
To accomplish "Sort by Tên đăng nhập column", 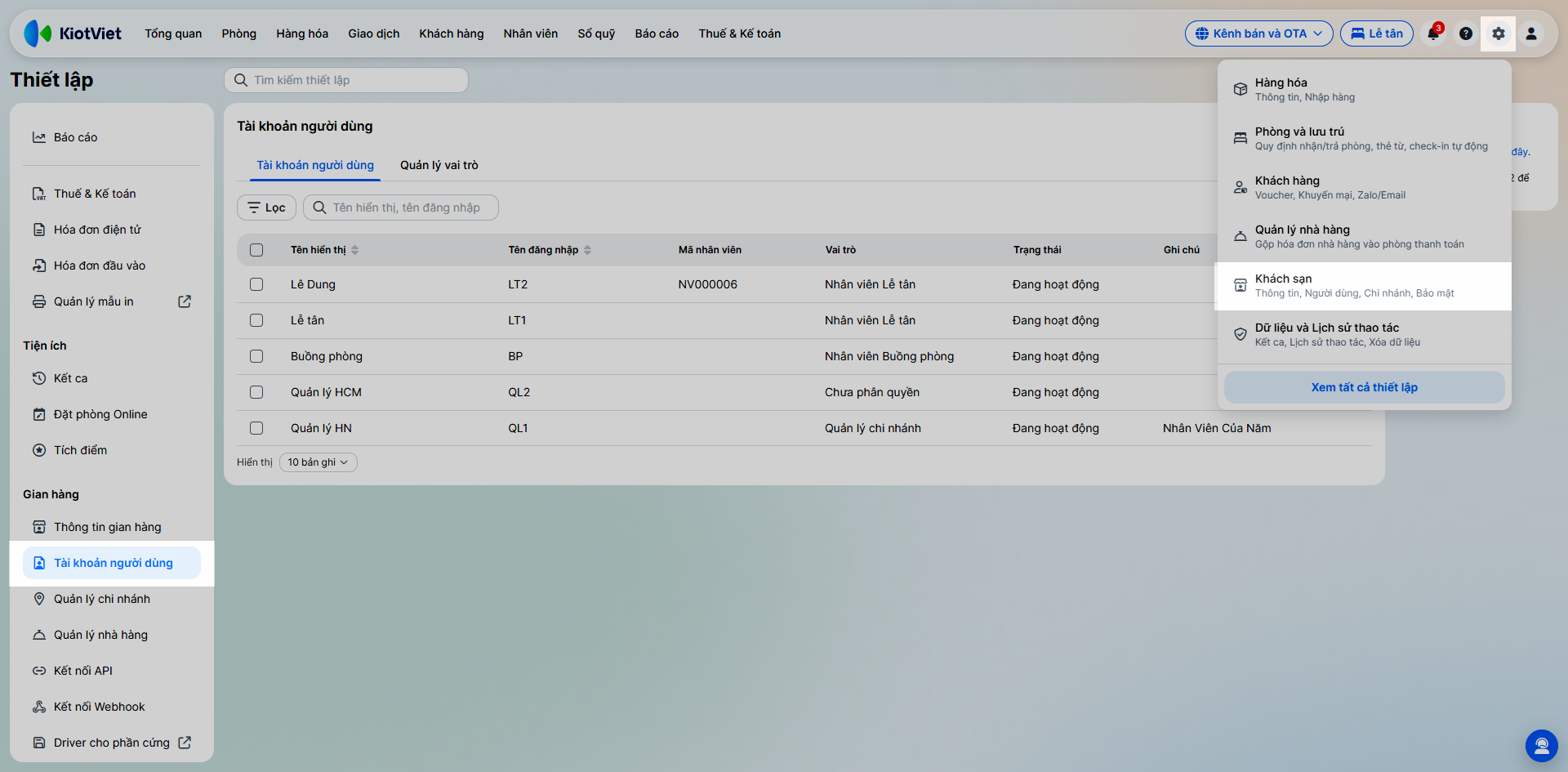I will 549,250.
